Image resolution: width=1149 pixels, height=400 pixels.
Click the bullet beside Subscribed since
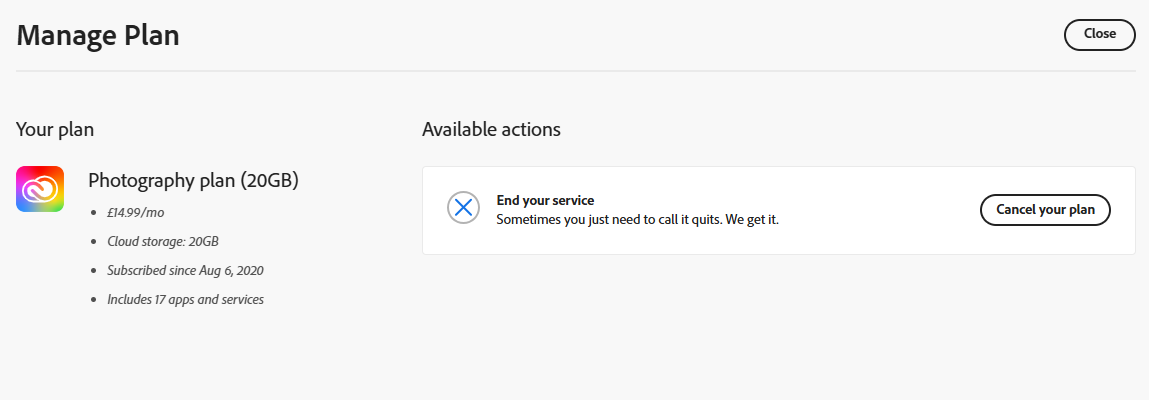[x=93, y=271]
